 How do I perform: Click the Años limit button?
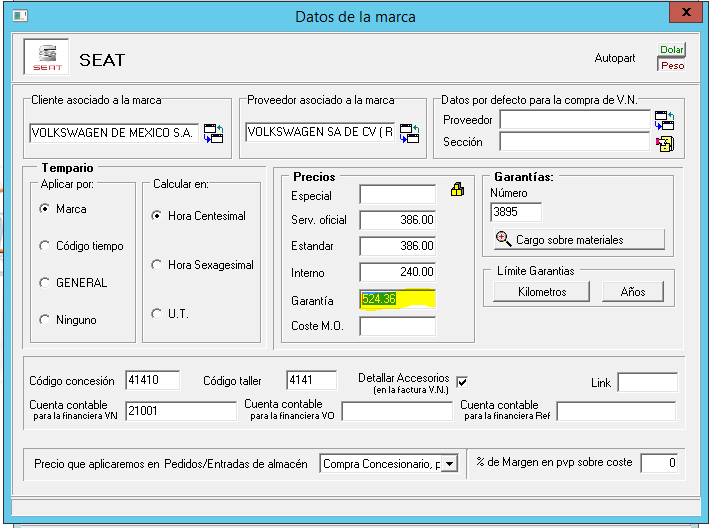click(x=633, y=291)
